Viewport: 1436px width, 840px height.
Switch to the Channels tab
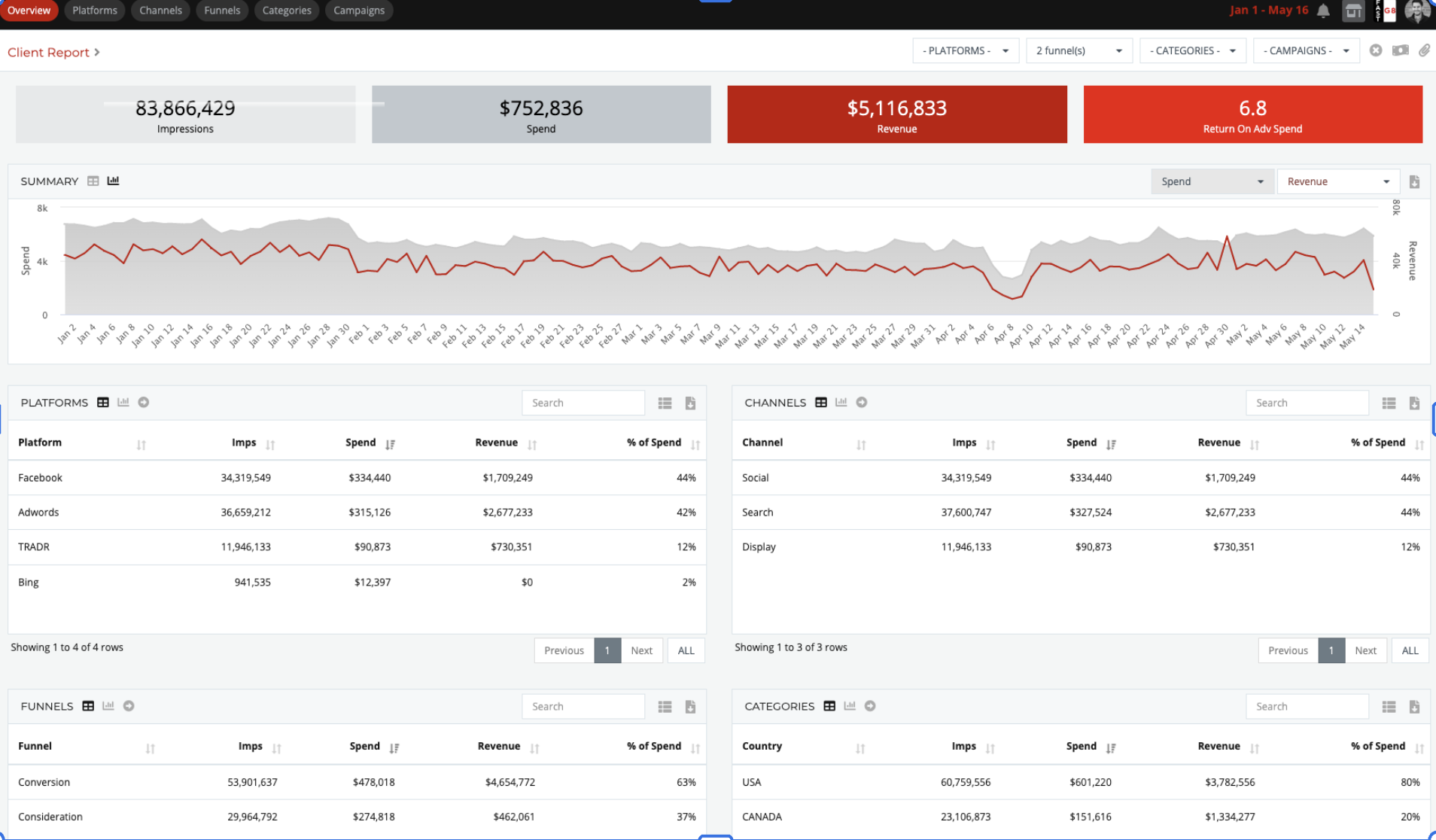click(x=160, y=11)
